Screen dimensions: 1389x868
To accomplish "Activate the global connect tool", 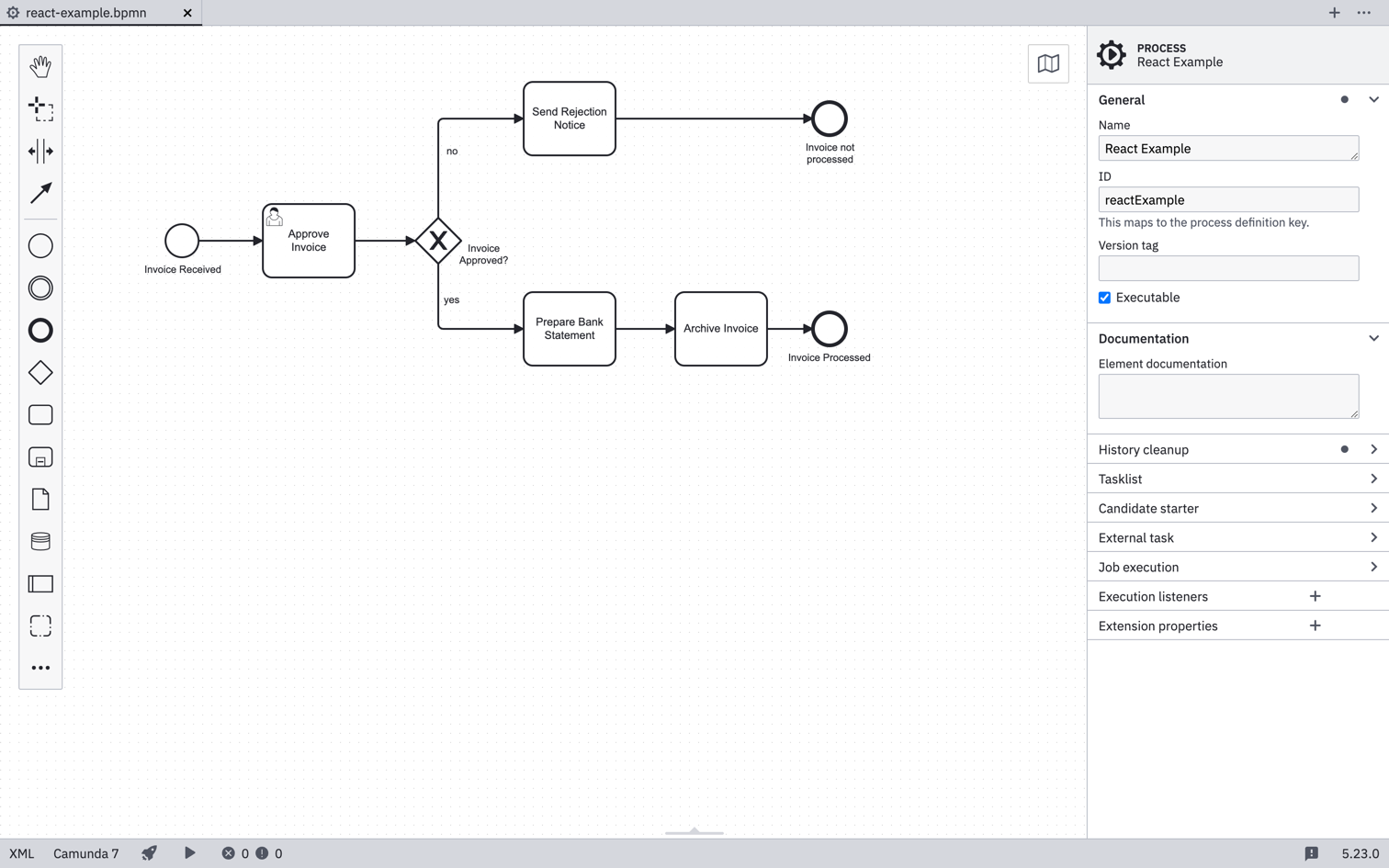I will click(x=40, y=194).
